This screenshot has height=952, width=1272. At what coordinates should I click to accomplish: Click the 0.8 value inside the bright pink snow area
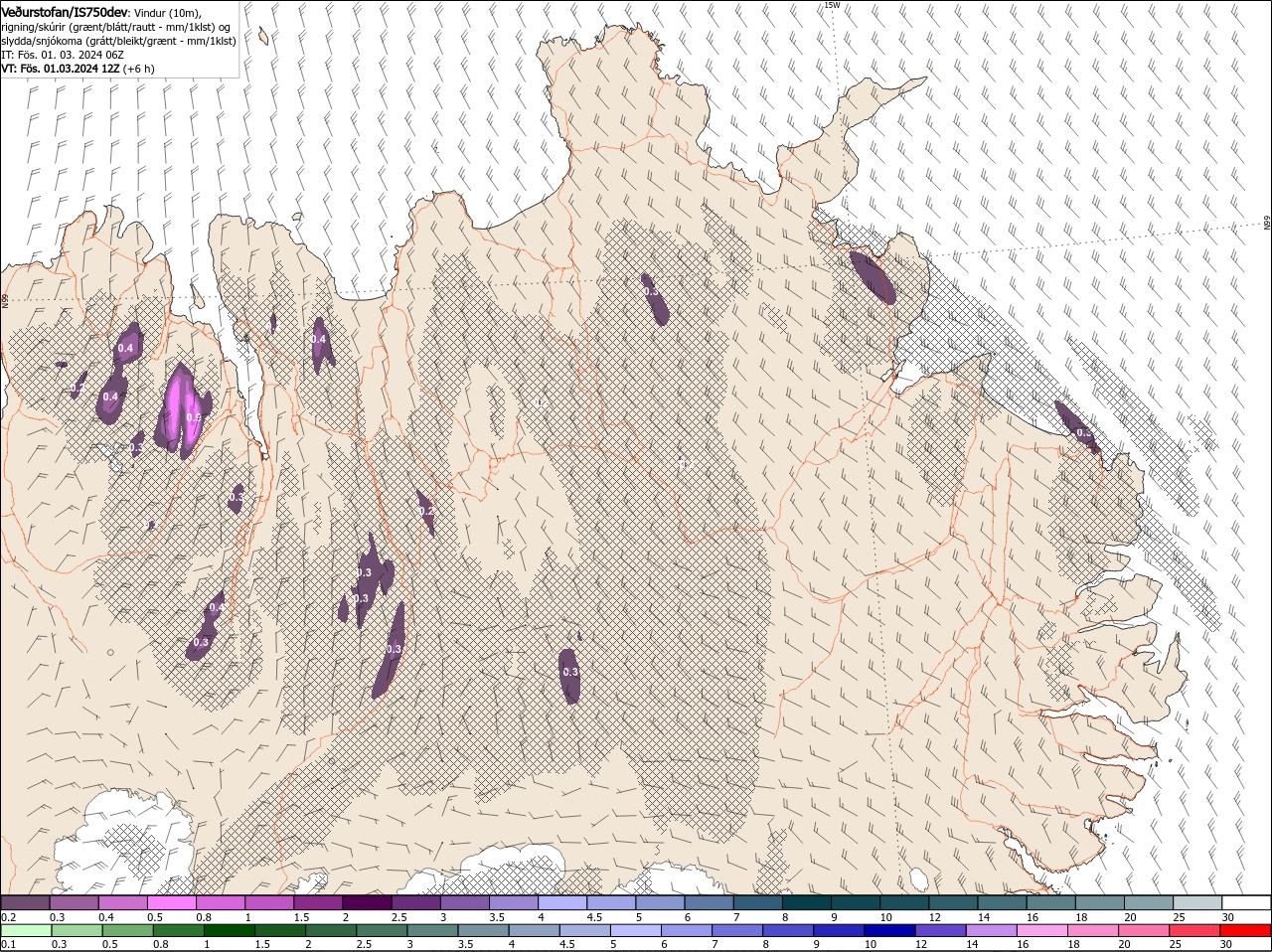(x=193, y=417)
